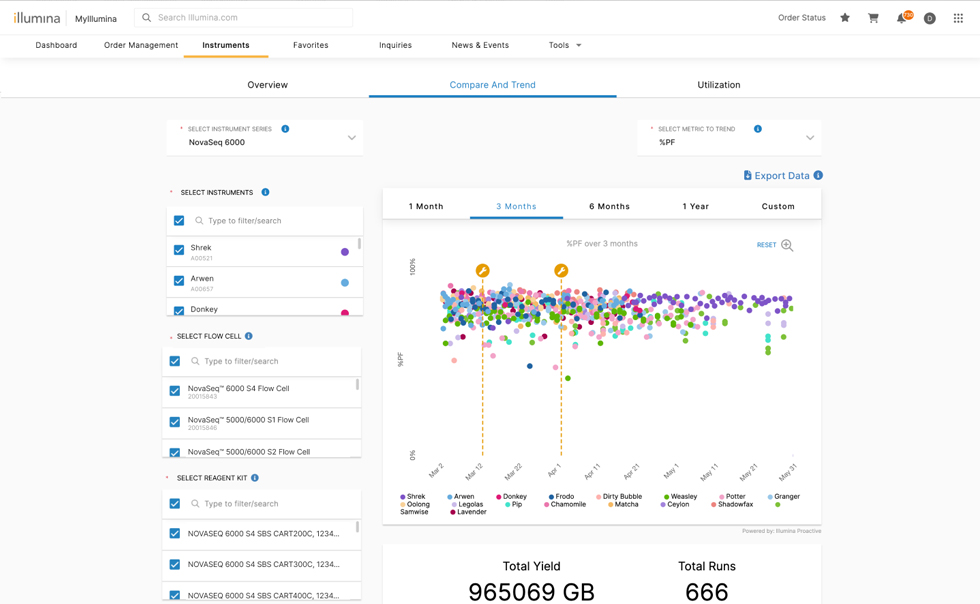
Task: Open the shopping cart icon
Action: (x=873, y=18)
